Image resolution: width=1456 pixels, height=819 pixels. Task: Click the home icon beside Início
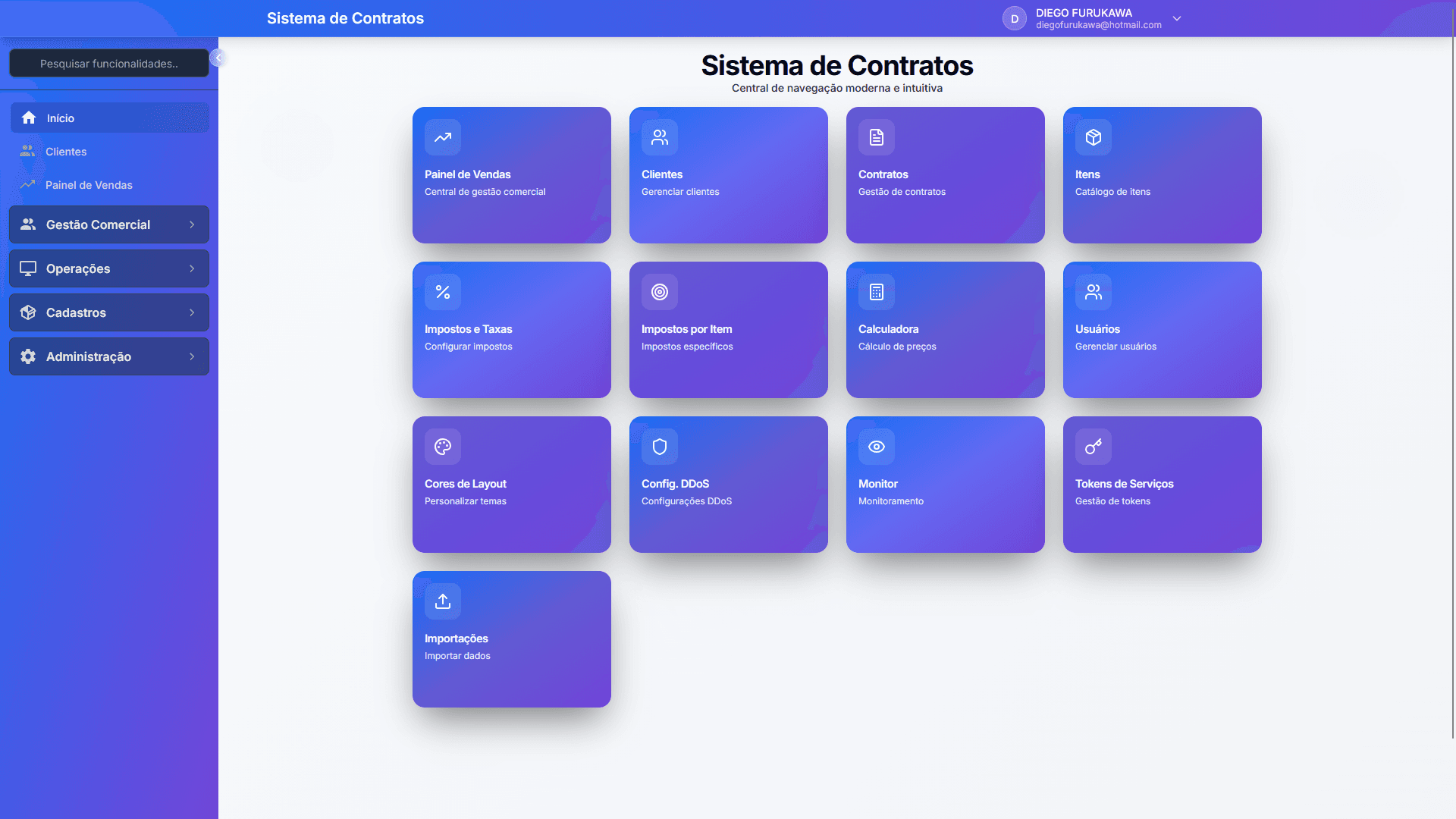point(29,118)
